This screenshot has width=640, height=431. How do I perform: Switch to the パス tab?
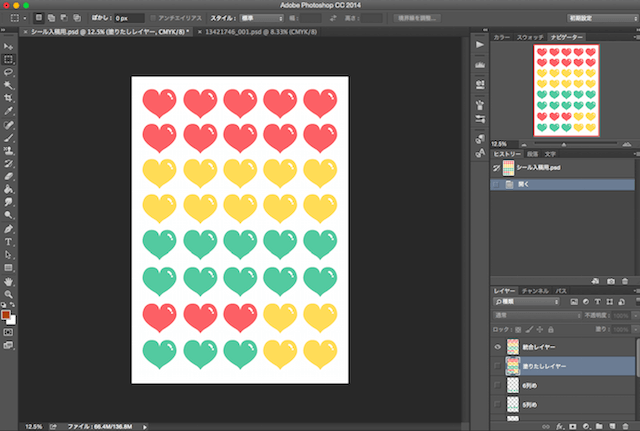[561, 291]
